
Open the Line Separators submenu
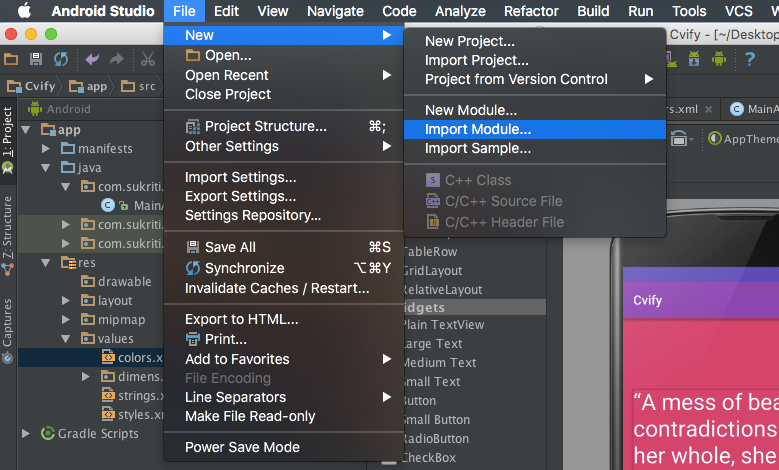tap(283, 397)
